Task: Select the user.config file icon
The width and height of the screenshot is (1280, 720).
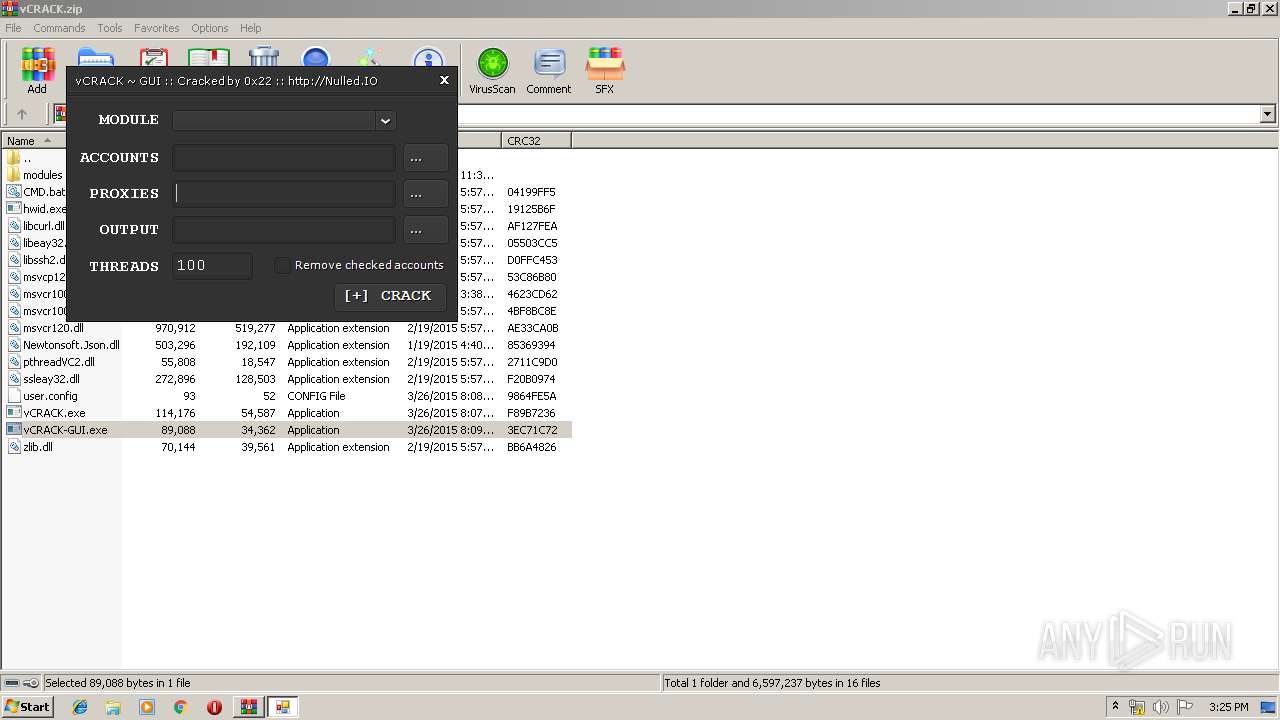Action: coord(14,396)
